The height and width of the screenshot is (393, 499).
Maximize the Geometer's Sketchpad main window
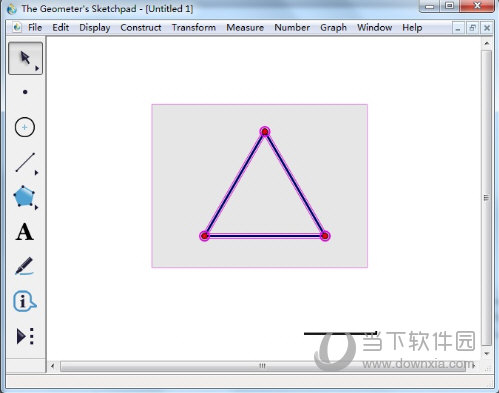(450, 6)
